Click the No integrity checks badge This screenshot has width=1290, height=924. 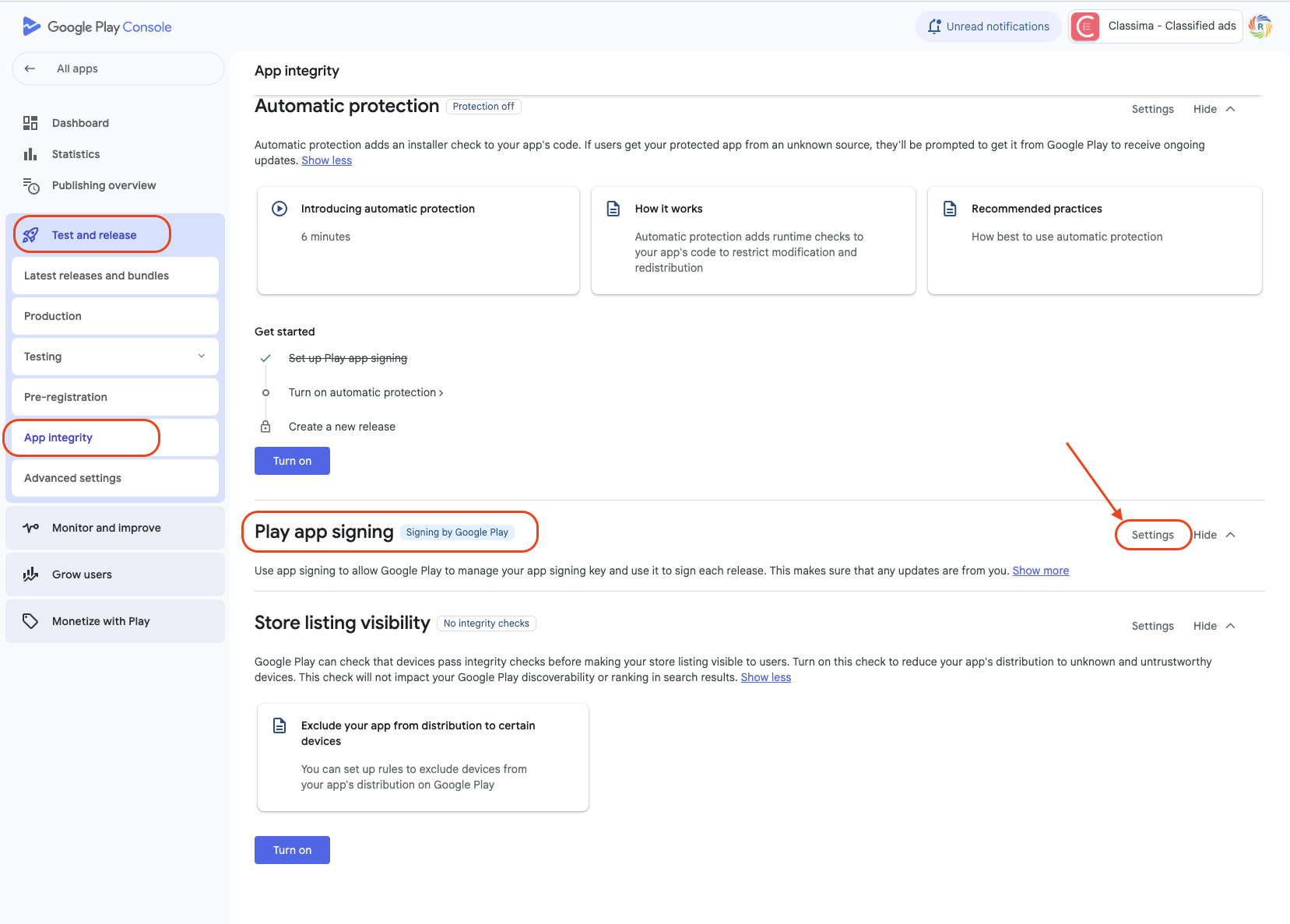[487, 624]
